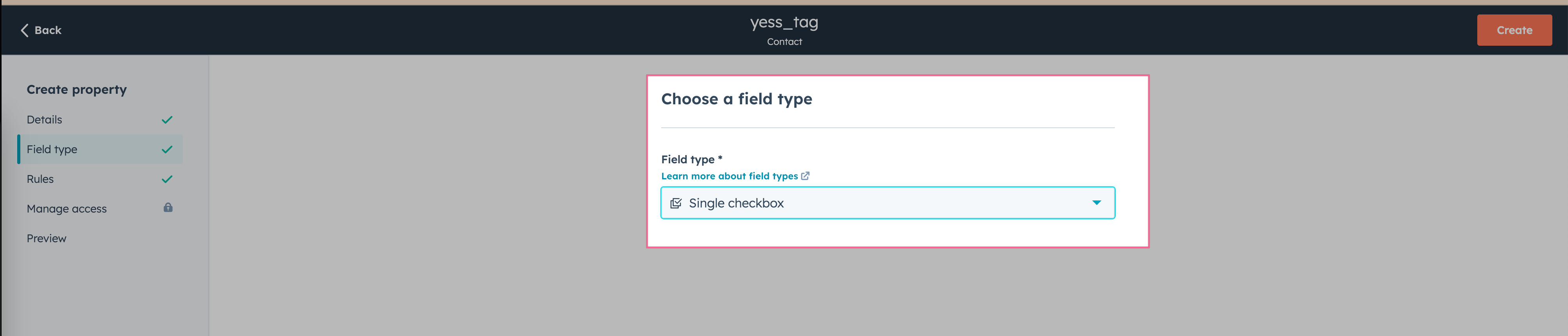Viewport: 1568px width, 336px height.
Task: Expand the dropdown caret arrow
Action: tap(1096, 203)
